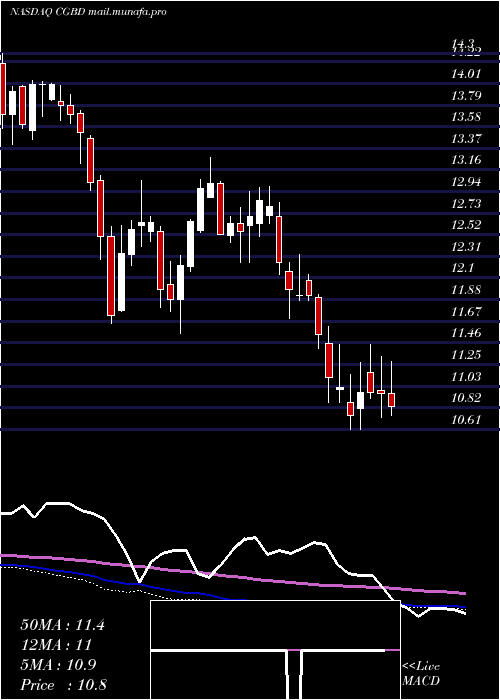Click the last red candlestick on the chart
Image resolution: width=500 pixels, height=700 pixels.
392,400
